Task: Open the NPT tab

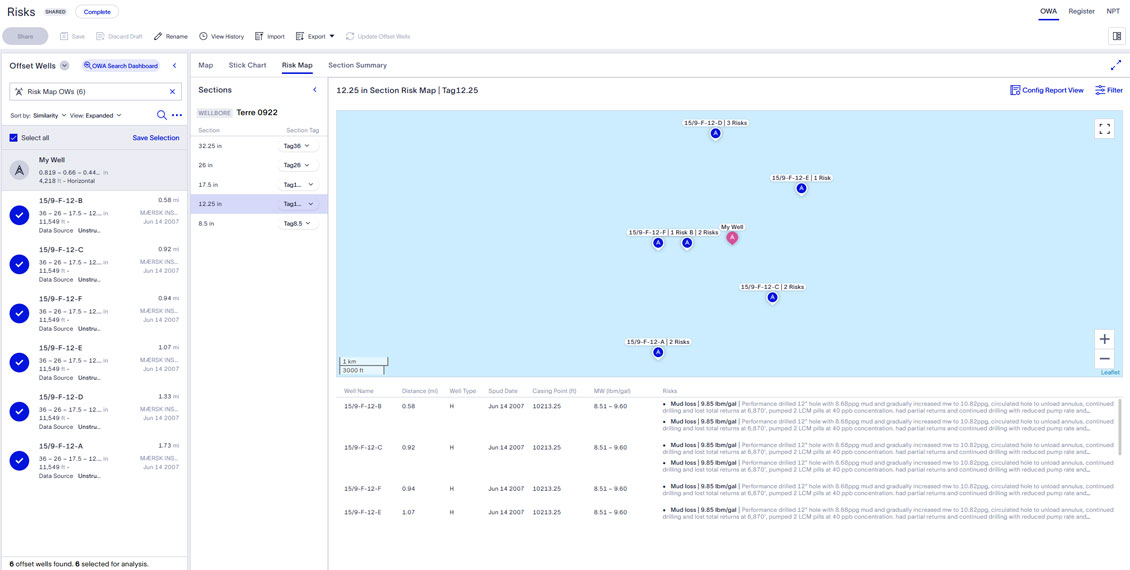Action: coord(1113,12)
